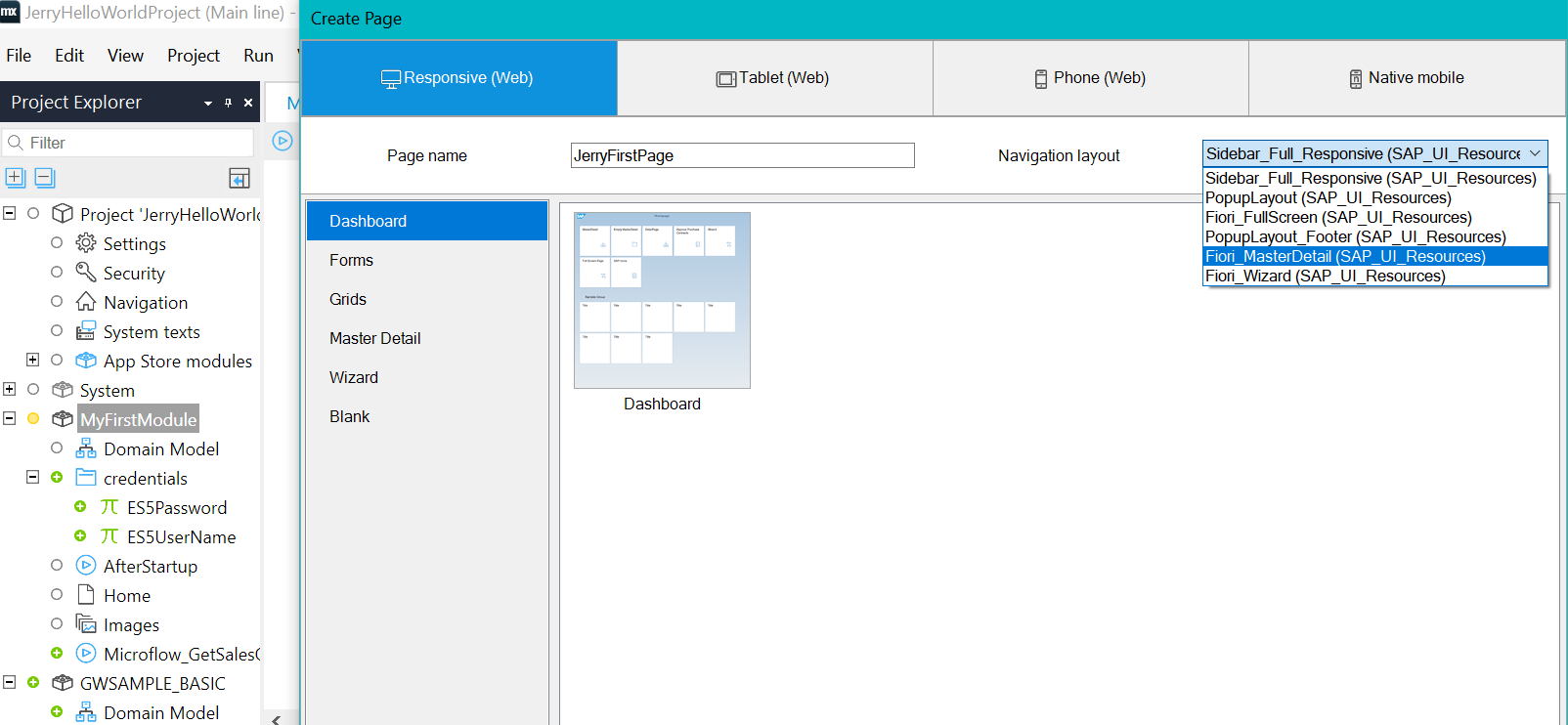The height and width of the screenshot is (725, 1568).
Task: Choose Fiori_FullScreen layout option
Action: (x=1375, y=217)
